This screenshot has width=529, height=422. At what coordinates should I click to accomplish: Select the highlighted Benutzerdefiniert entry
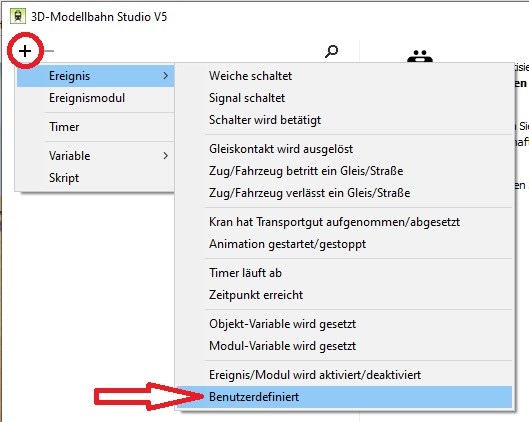click(x=344, y=397)
